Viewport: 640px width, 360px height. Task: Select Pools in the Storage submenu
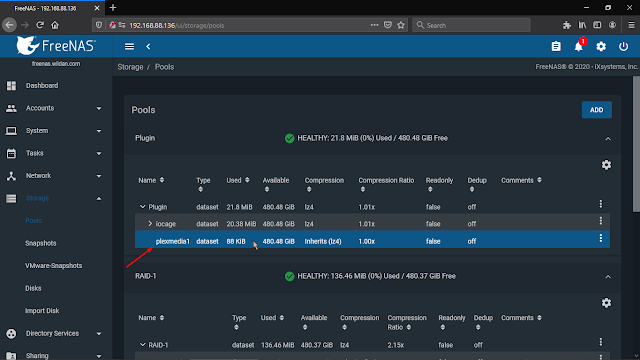33,221
